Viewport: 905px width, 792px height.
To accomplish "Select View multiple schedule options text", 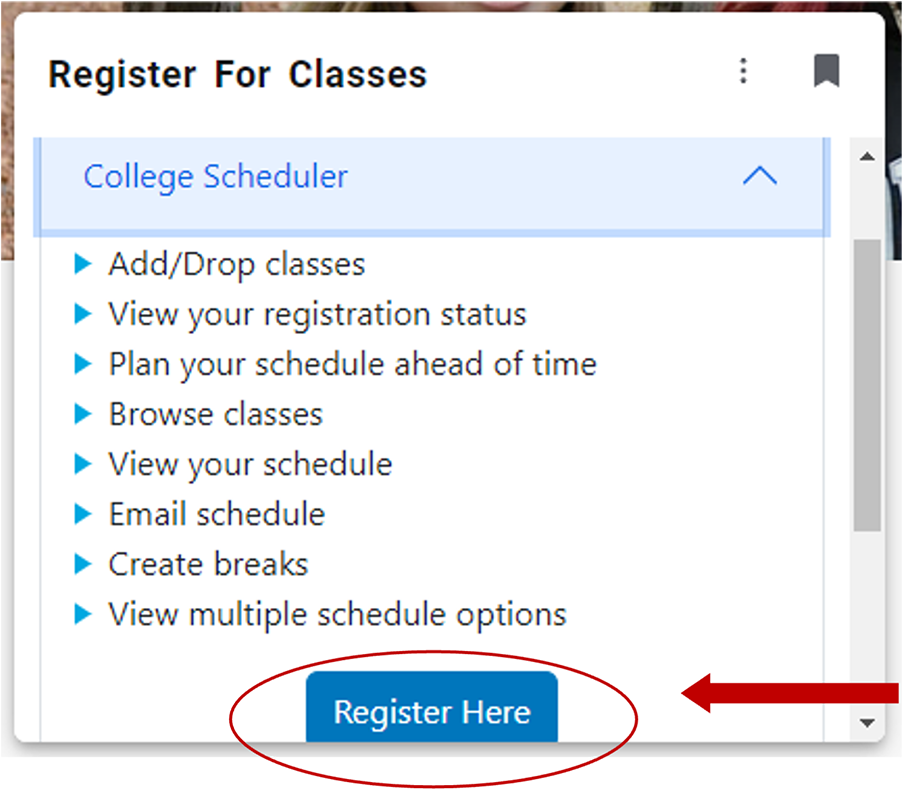I will pyautogui.click(x=337, y=614).
